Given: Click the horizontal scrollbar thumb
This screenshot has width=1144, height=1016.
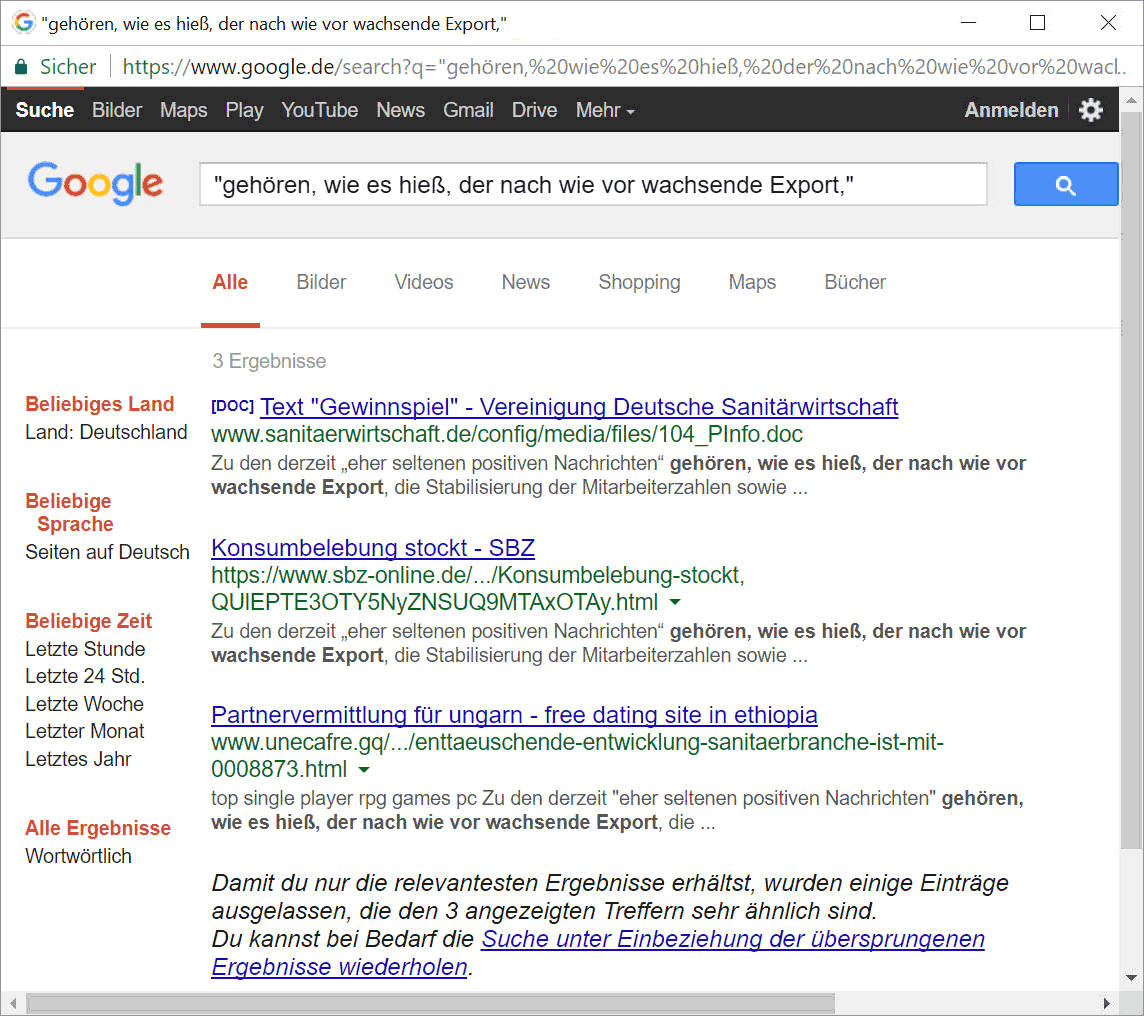Looking at the screenshot, I should coord(430,1004).
